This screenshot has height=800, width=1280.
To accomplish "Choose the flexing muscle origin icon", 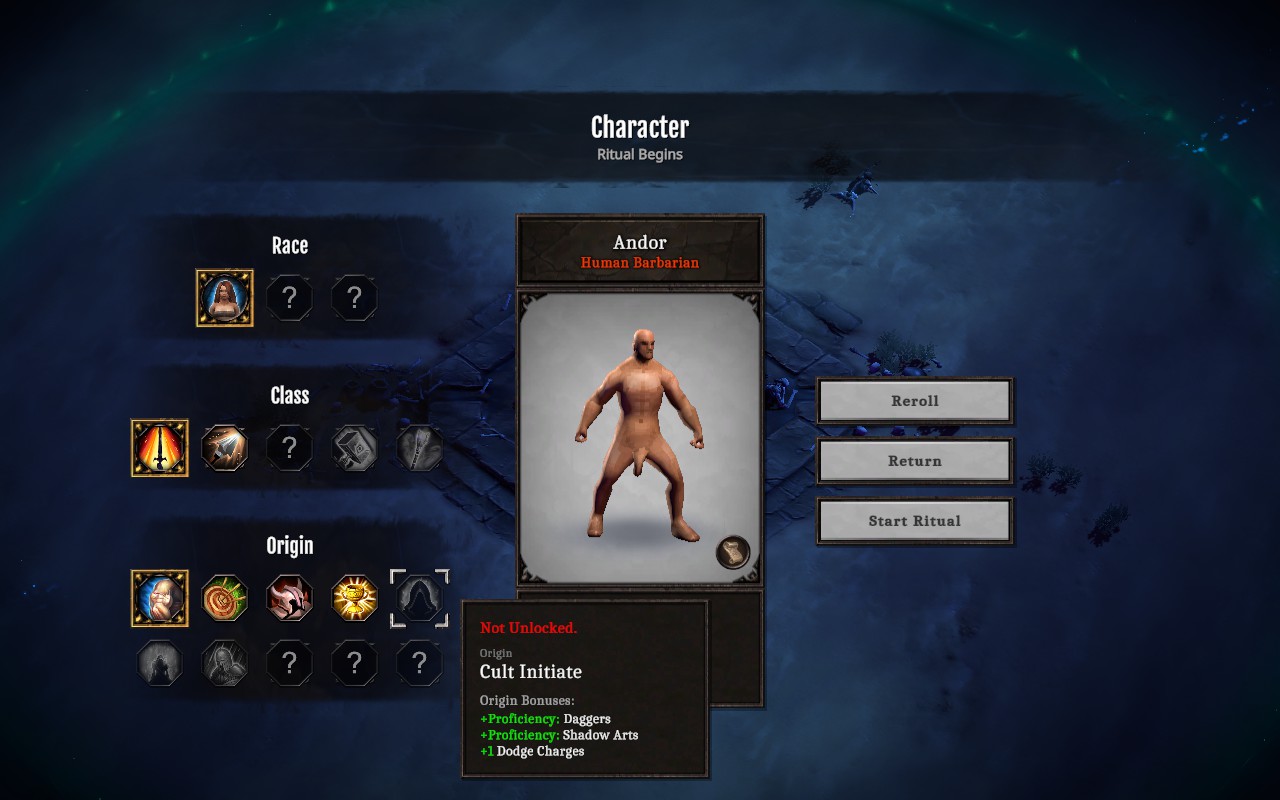I will tap(160, 598).
